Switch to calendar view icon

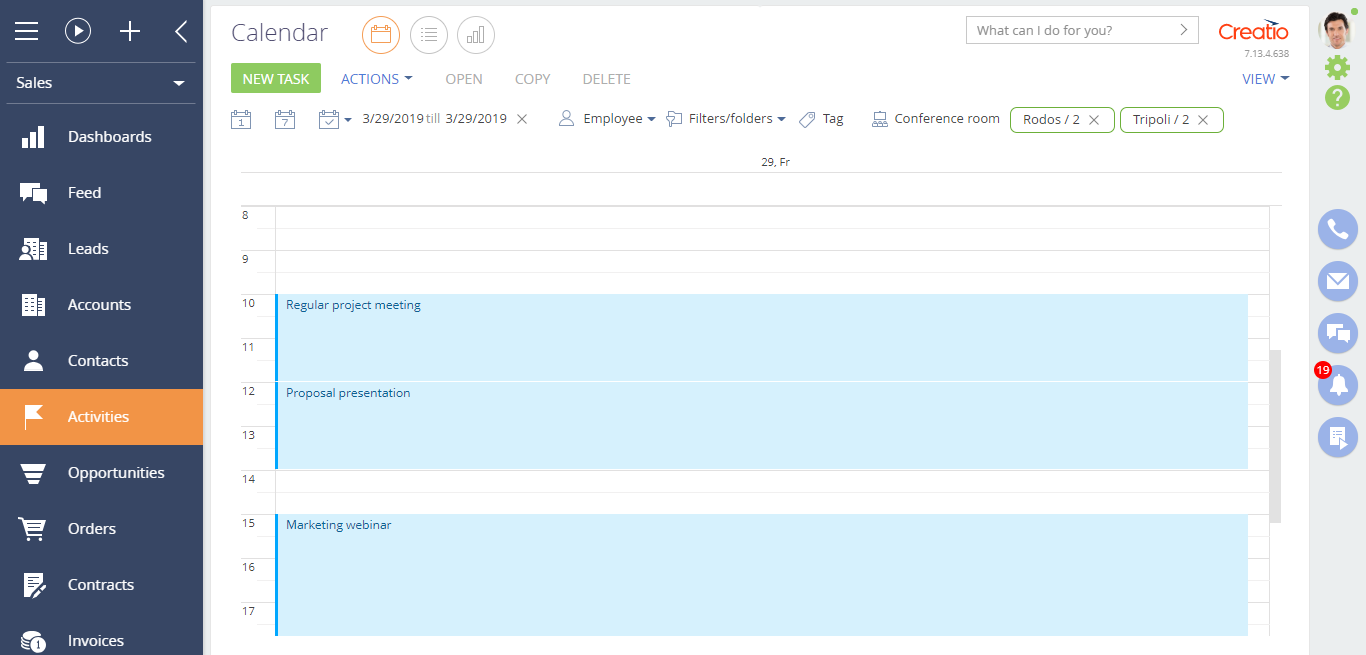click(x=380, y=35)
